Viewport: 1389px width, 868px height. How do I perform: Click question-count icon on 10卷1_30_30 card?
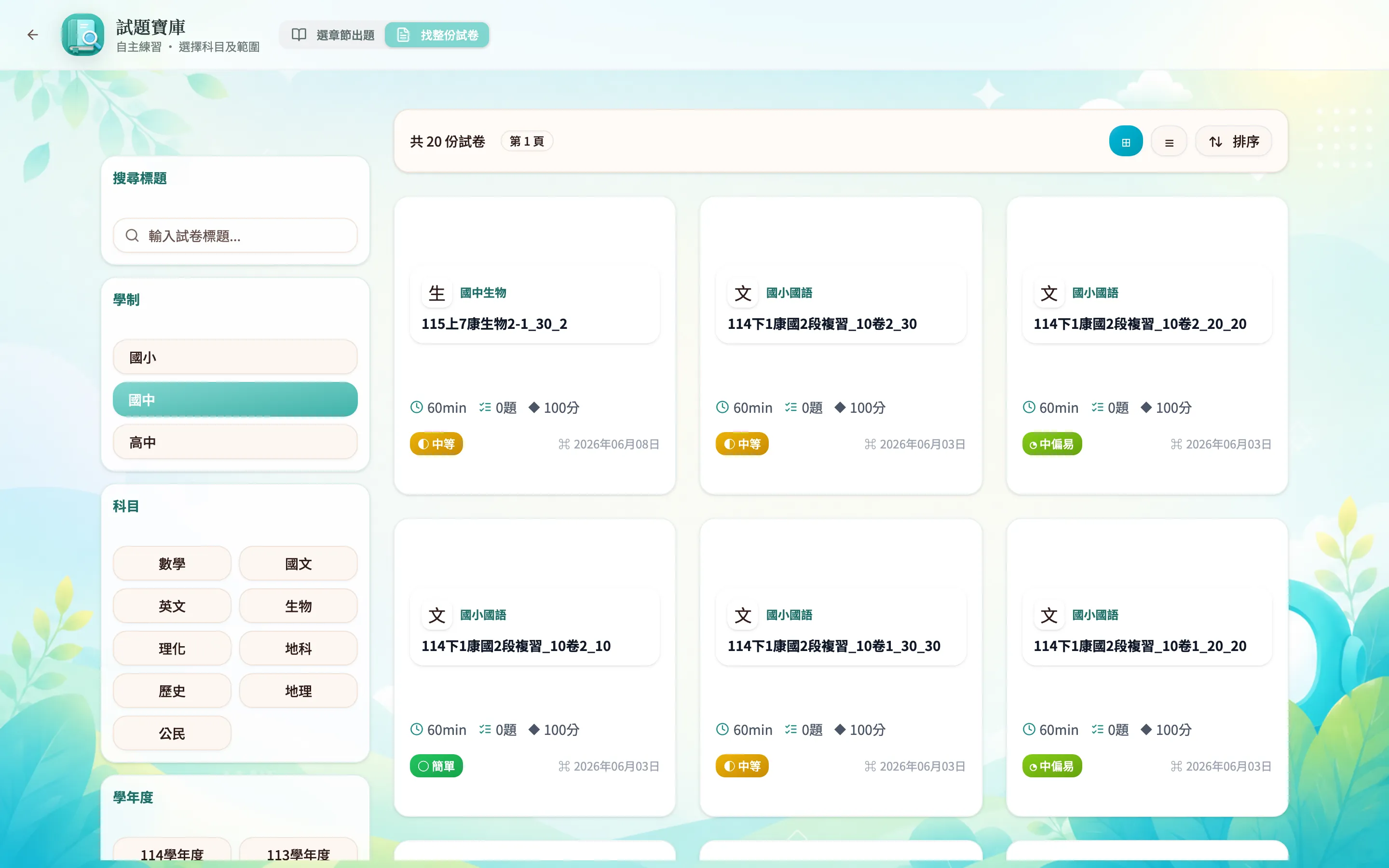click(791, 729)
